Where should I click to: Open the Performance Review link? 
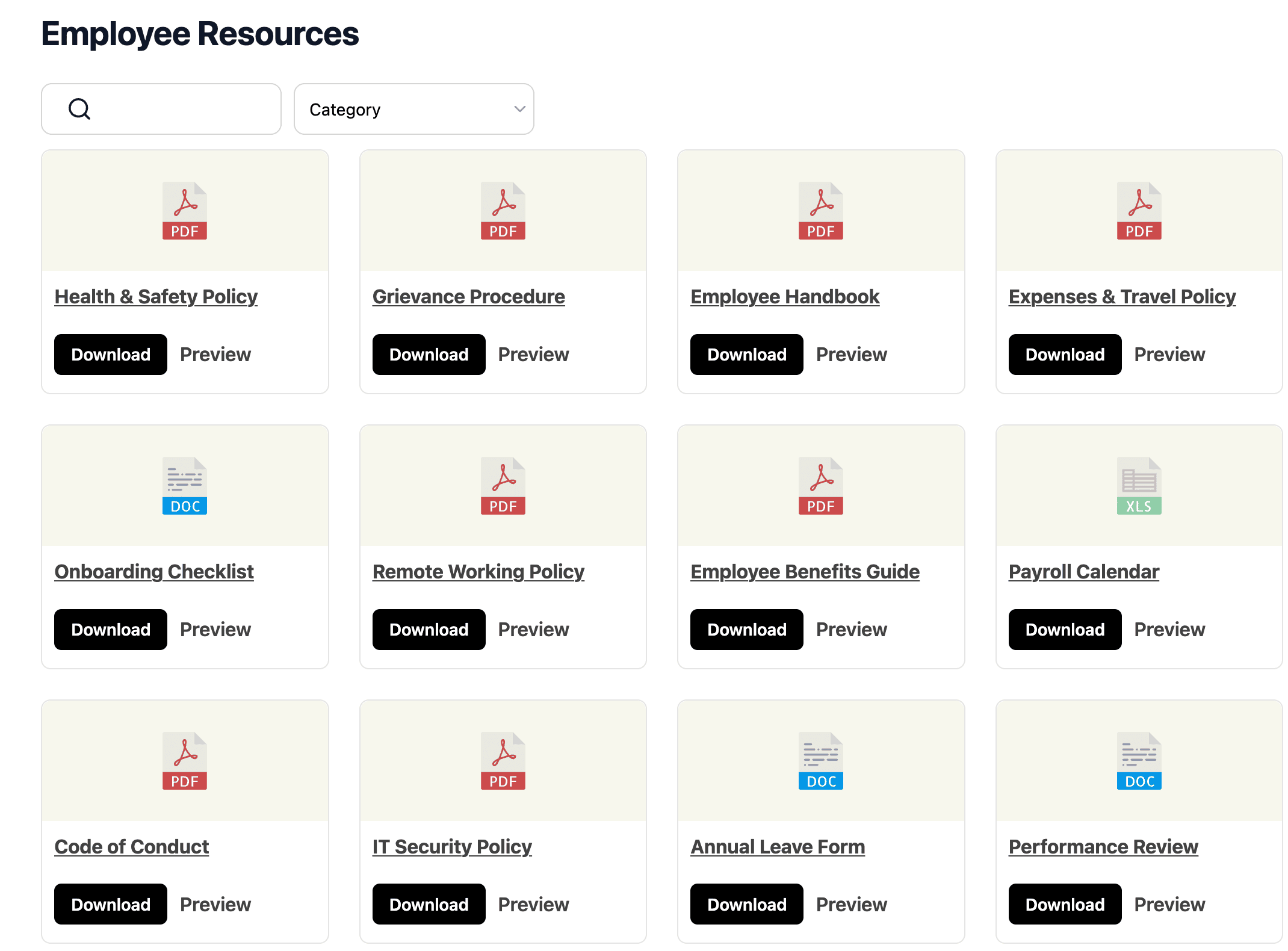point(1103,847)
